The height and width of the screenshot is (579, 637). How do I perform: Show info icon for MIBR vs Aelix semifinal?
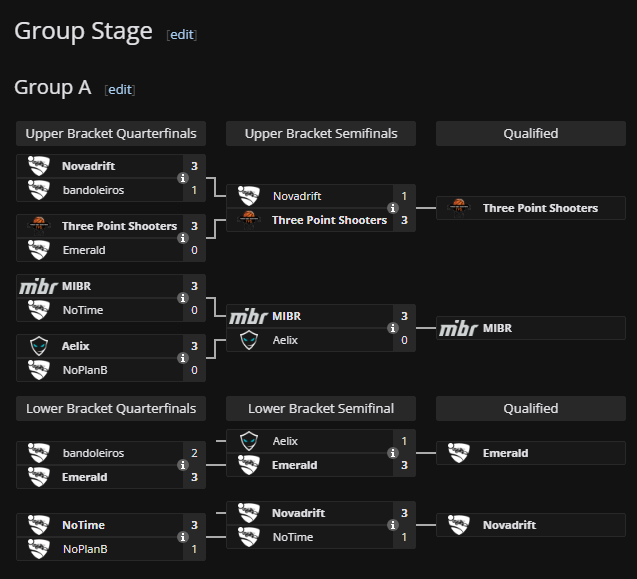[393, 328]
